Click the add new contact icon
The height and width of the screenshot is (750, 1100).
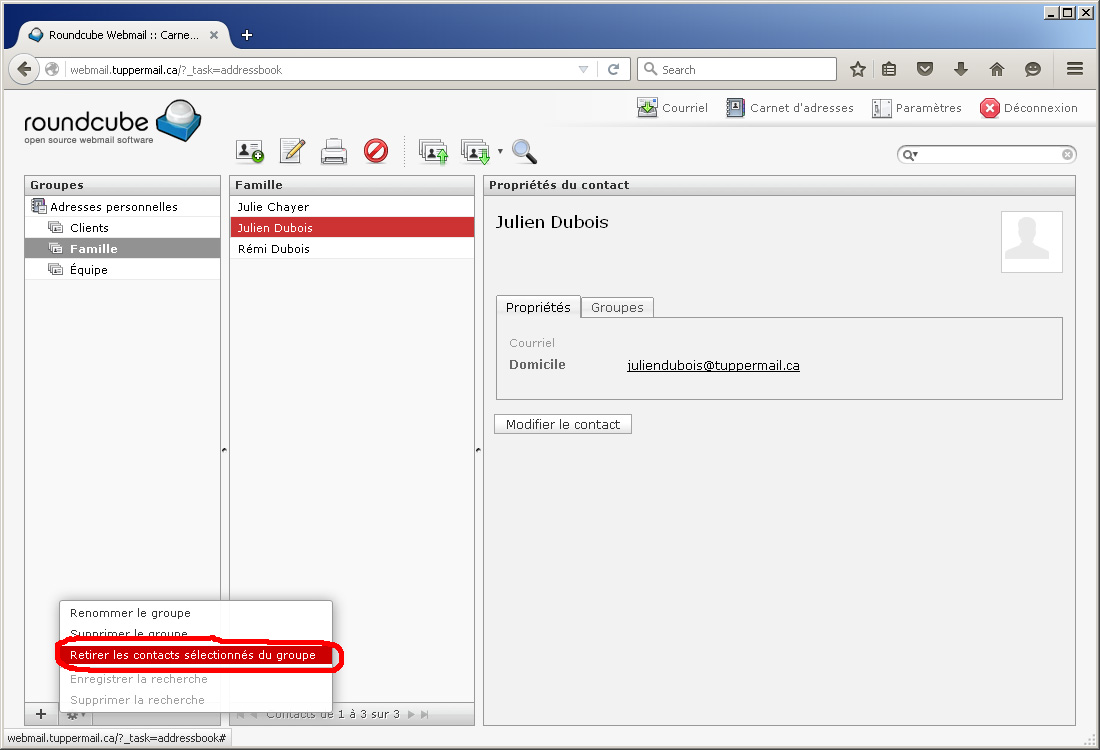pyautogui.click(x=249, y=151)
